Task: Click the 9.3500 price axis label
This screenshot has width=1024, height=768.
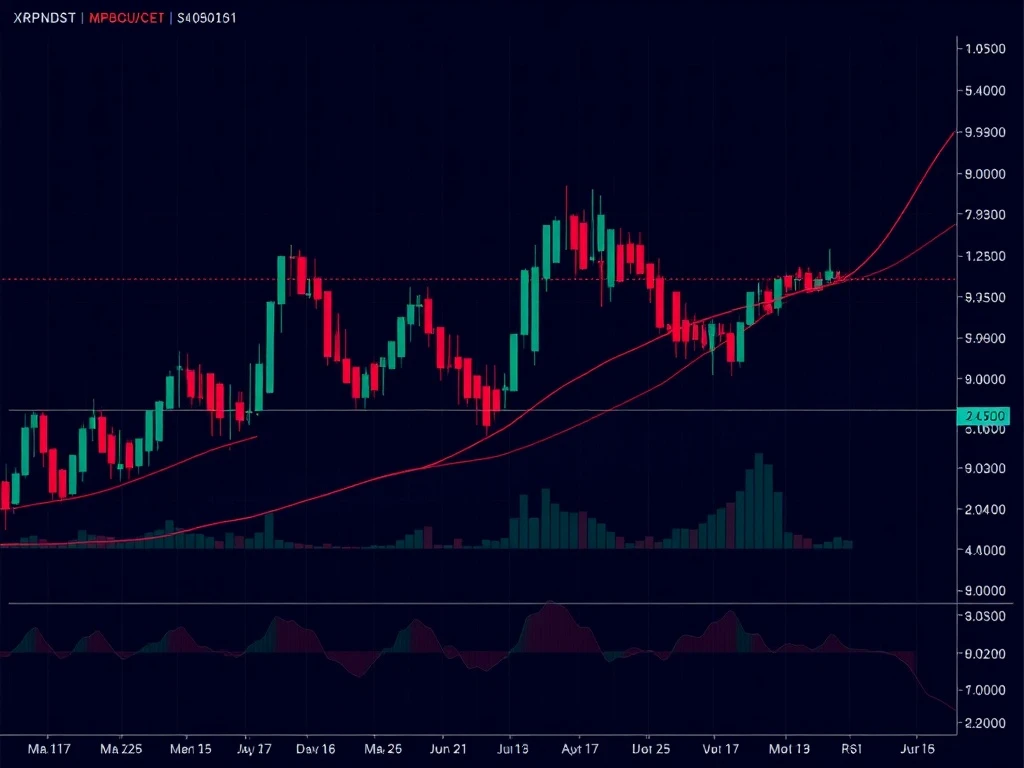Action: coord(985,297)
